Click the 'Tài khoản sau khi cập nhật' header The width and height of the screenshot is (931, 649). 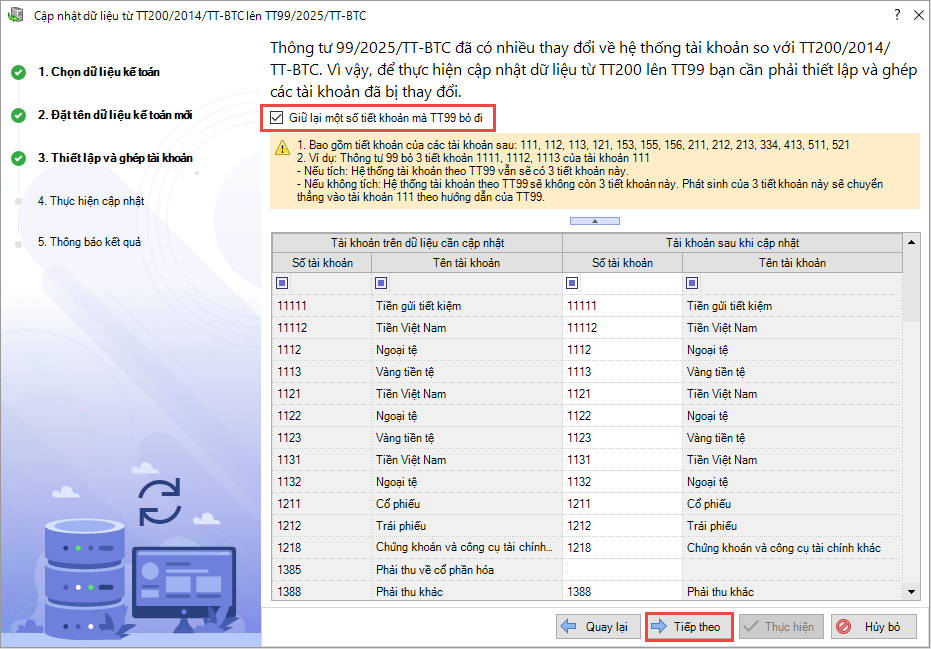pyautogui.click(x=732, y=243)
